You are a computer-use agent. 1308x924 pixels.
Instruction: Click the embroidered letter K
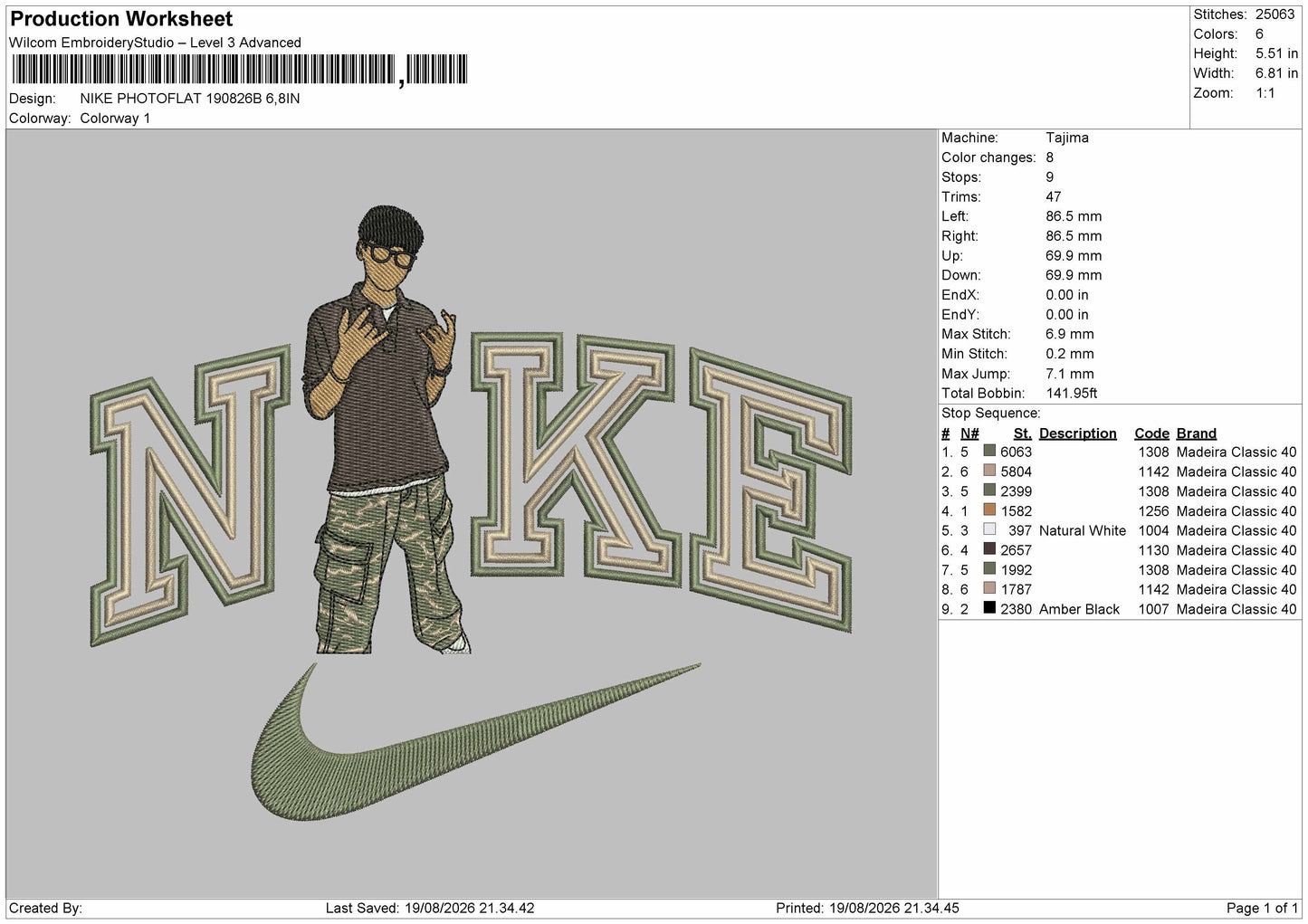[574, 459]
